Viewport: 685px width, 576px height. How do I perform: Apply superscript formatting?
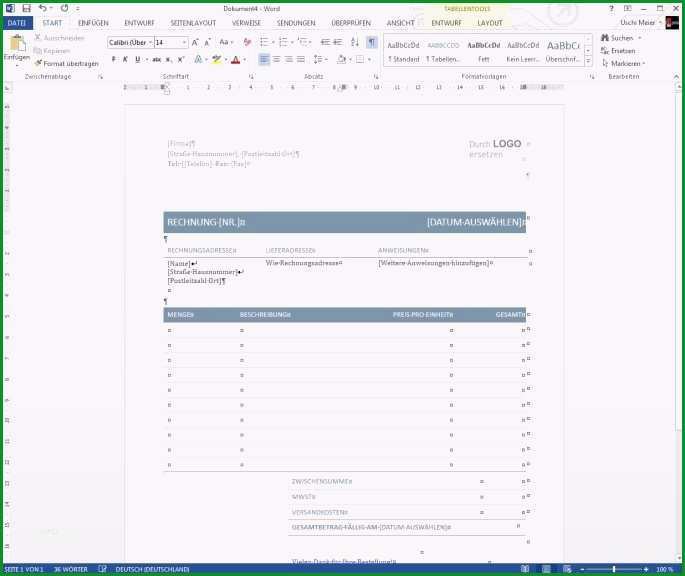click(181, 59)
